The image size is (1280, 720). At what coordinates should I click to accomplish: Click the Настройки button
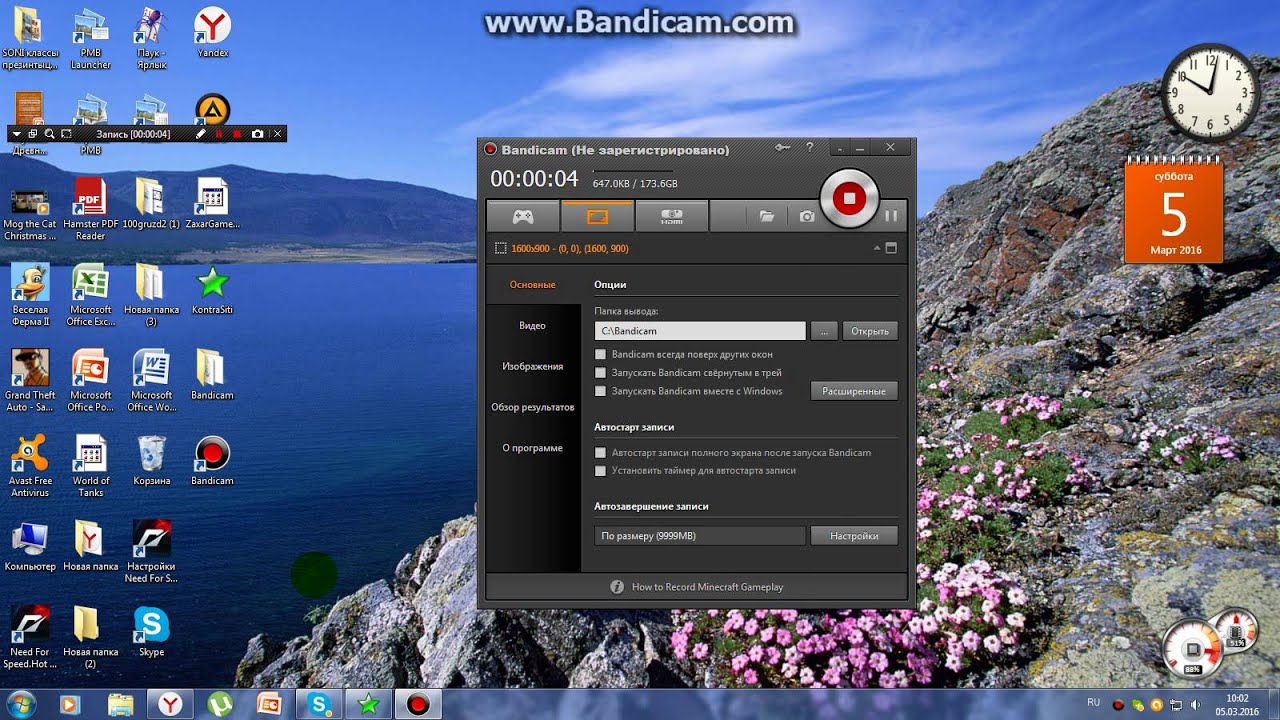[x=854, y=536]
